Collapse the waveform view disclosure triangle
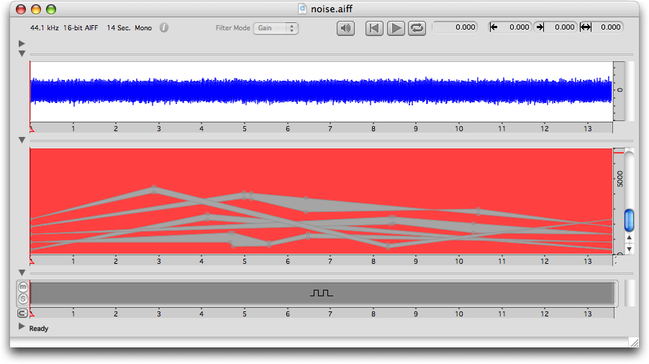 22,54
